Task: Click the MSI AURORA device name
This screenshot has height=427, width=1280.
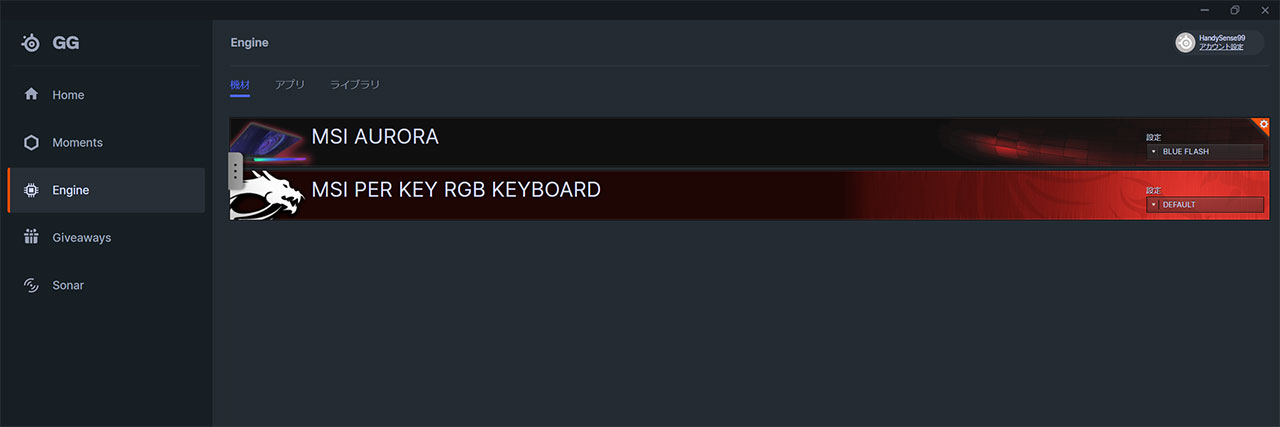Action: 375,137
